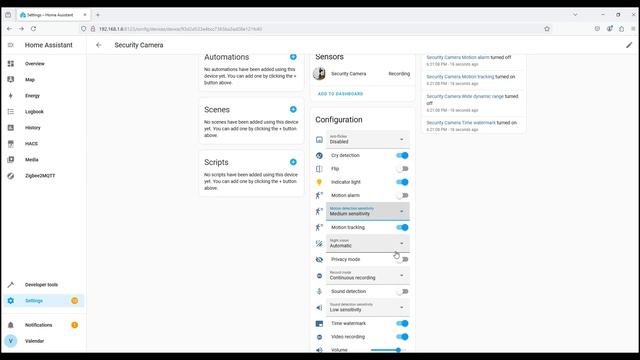Select the Settings - Home Assistant tab
Screen dimensions: 640x360
pyautogui.click(x=53, y=15)
